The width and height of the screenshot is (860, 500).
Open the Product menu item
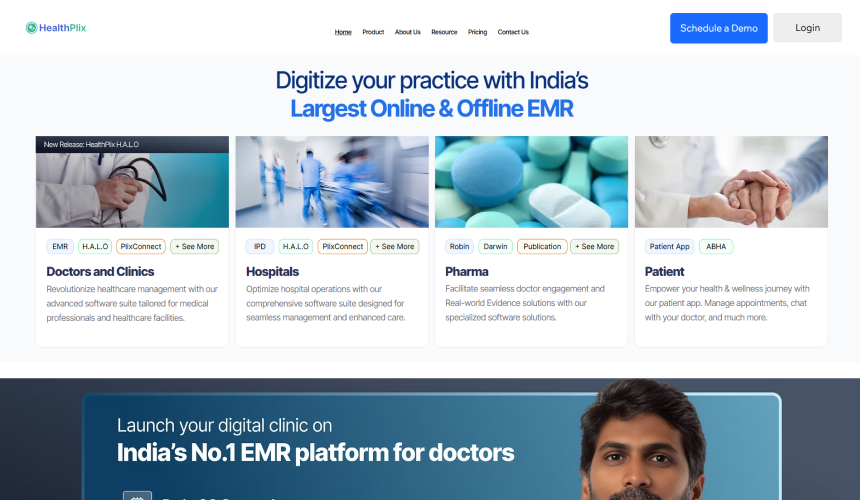click(x=373, y=32)
